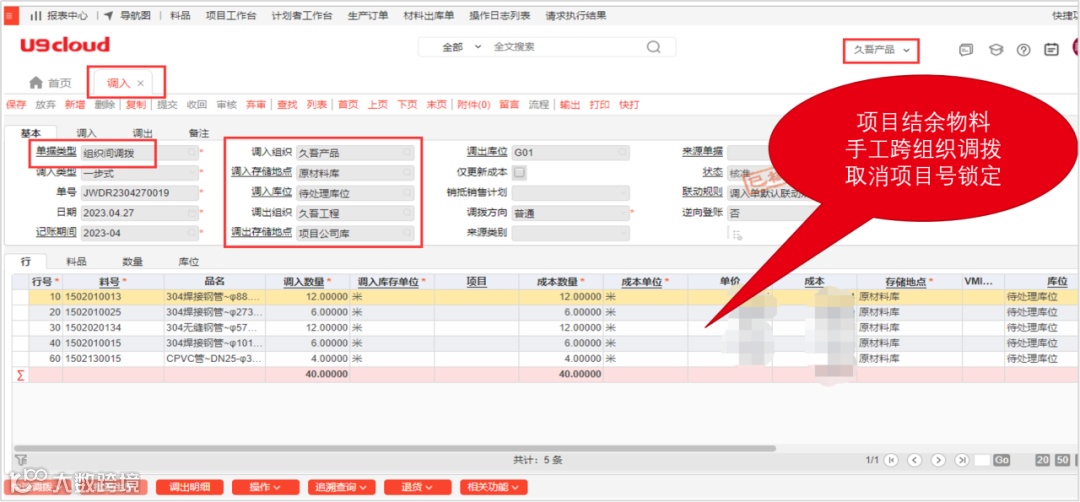
Task: Open 操作日志列表 from top bar
Action: pos(499,15)
